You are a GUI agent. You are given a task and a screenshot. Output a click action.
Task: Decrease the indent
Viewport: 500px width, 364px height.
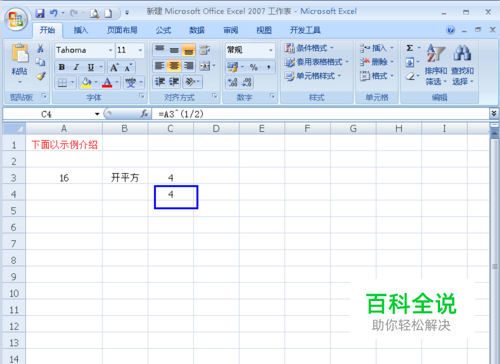pos(160,82)
